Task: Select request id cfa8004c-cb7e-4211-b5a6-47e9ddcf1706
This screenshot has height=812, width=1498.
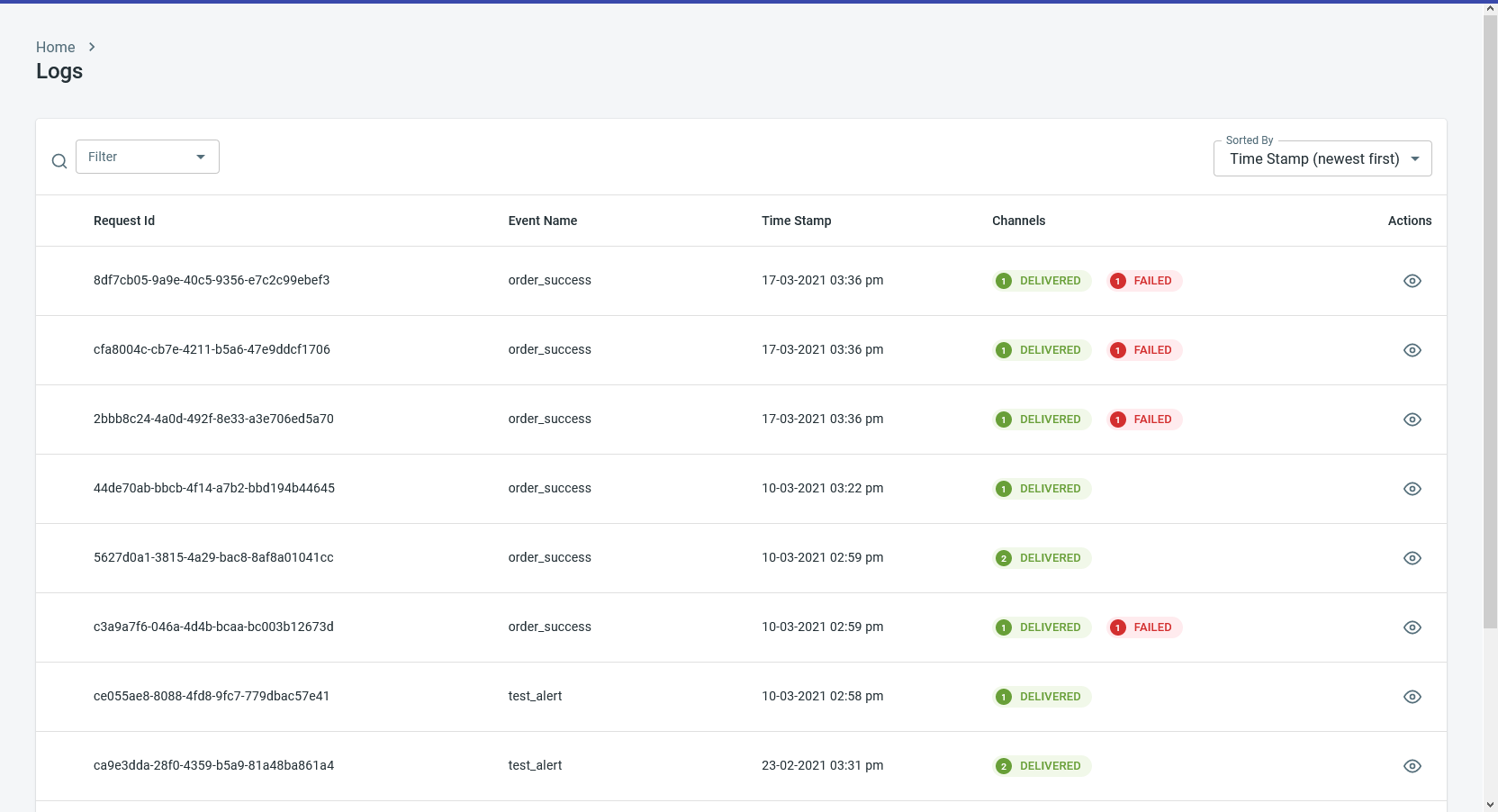Action: (212, 349)
